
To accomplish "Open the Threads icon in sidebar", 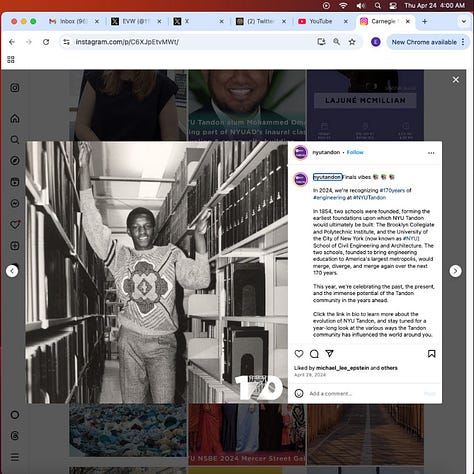I will click(x=15, y=436).
